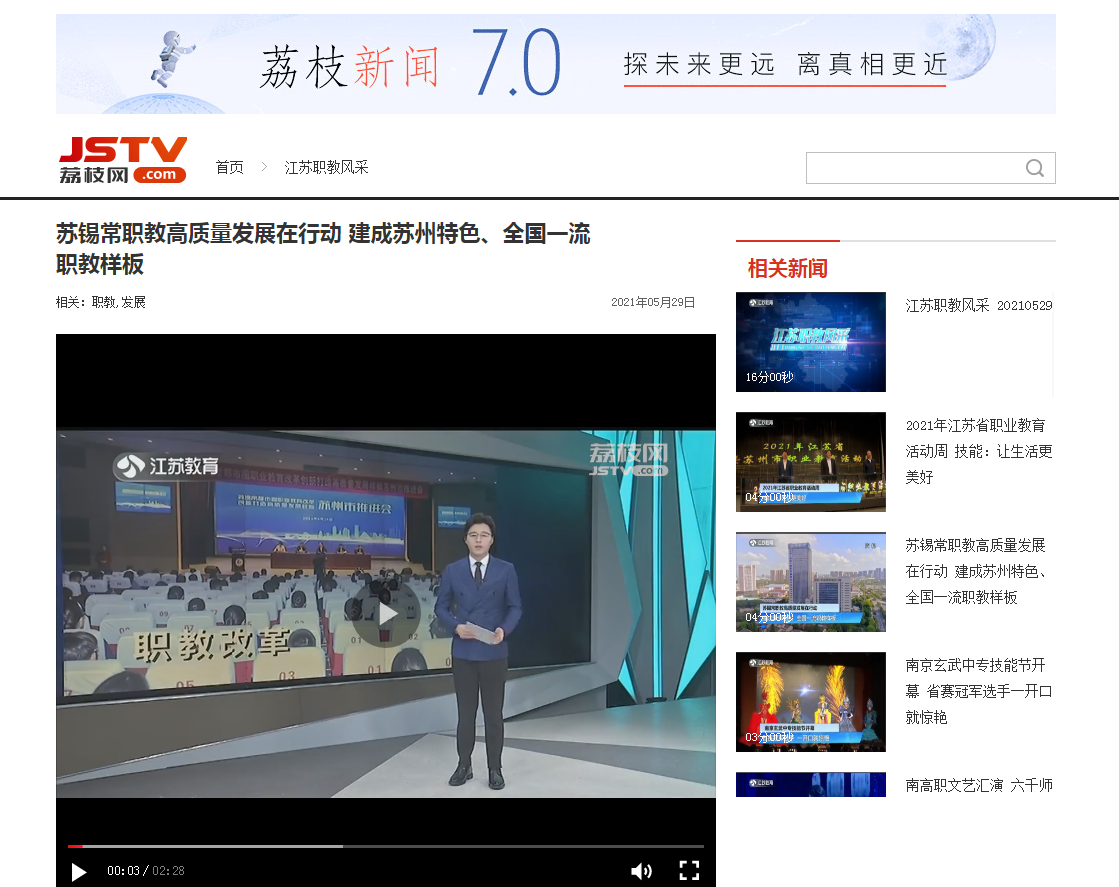Click the 职教 related tag
Viewport: 1119px width, 887px height.
(103, 302)
